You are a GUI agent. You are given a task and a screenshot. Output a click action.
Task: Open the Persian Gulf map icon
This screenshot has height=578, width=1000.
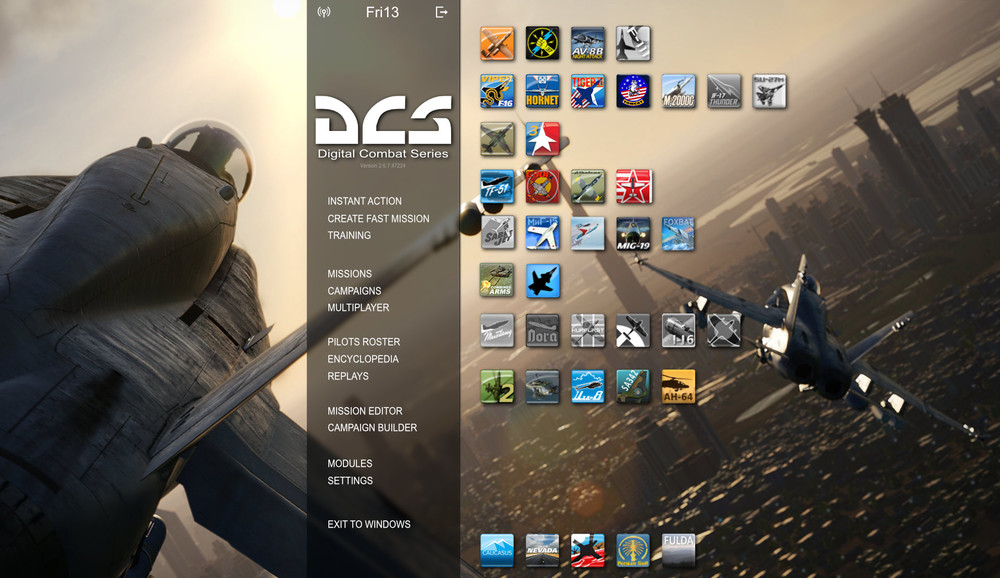point(633,549)
